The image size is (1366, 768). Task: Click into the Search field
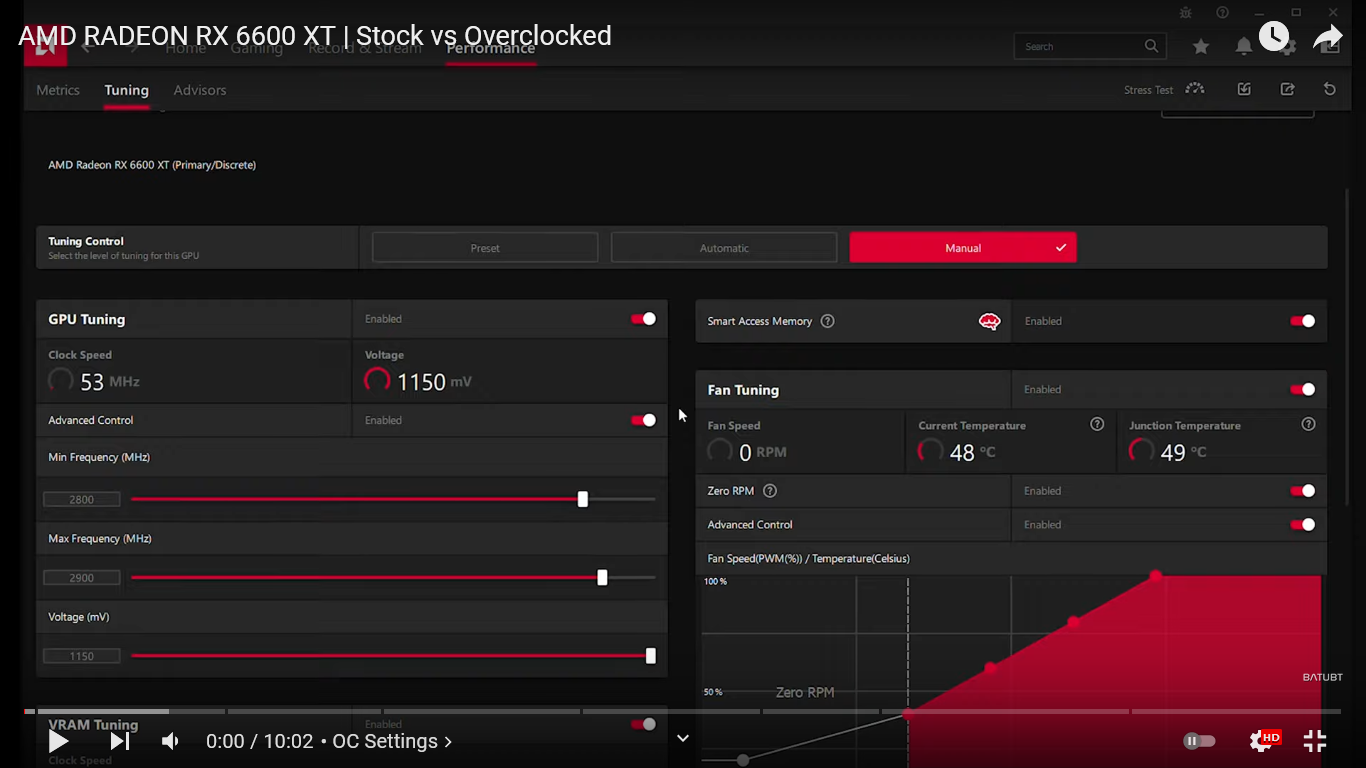pyautogui.click(x=1090, y=46)
